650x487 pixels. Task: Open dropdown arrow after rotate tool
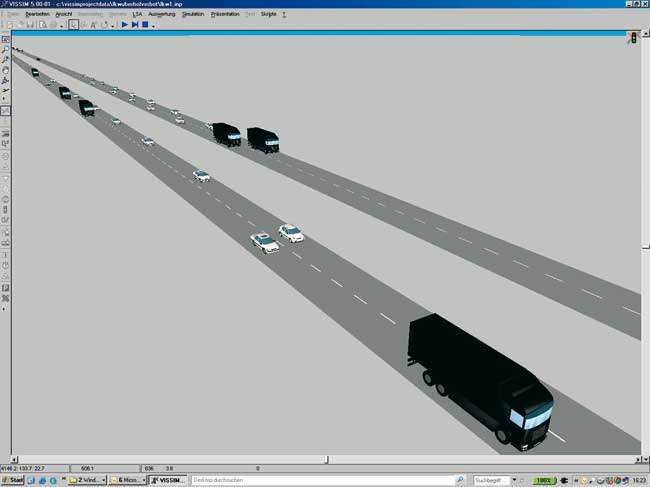112,26
